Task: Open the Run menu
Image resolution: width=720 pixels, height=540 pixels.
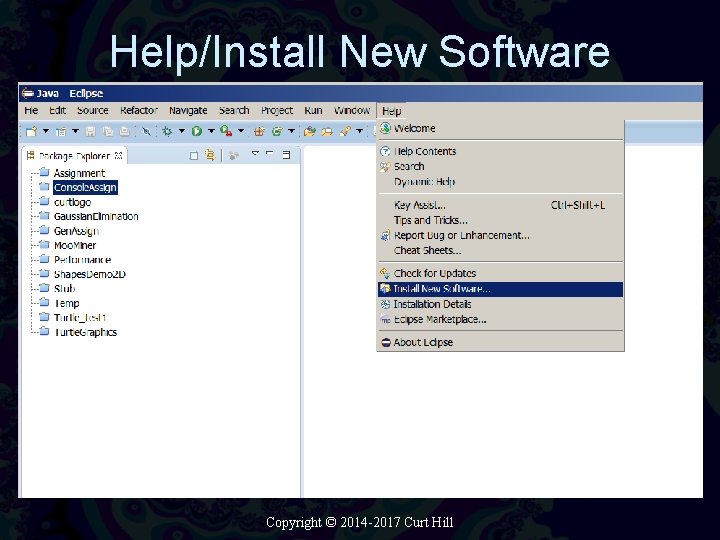Action: pos(313,111)
